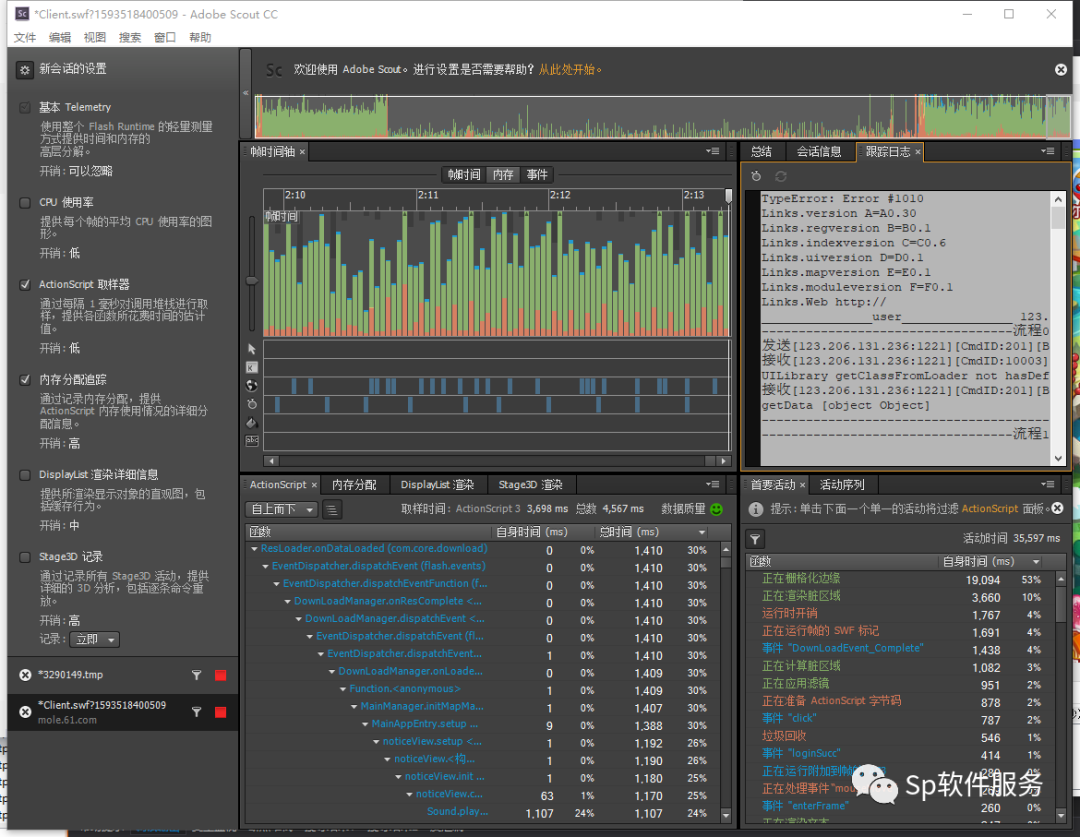1080x837 pixels.
Task: Select the 内存 view toggle
Action: coord(503,175)
